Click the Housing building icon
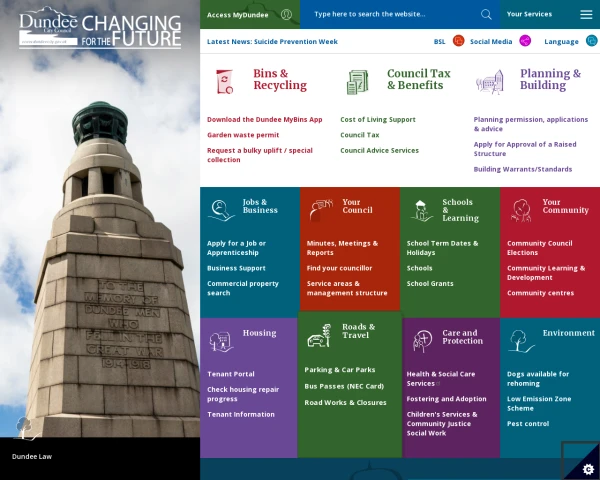 [221, 341]
